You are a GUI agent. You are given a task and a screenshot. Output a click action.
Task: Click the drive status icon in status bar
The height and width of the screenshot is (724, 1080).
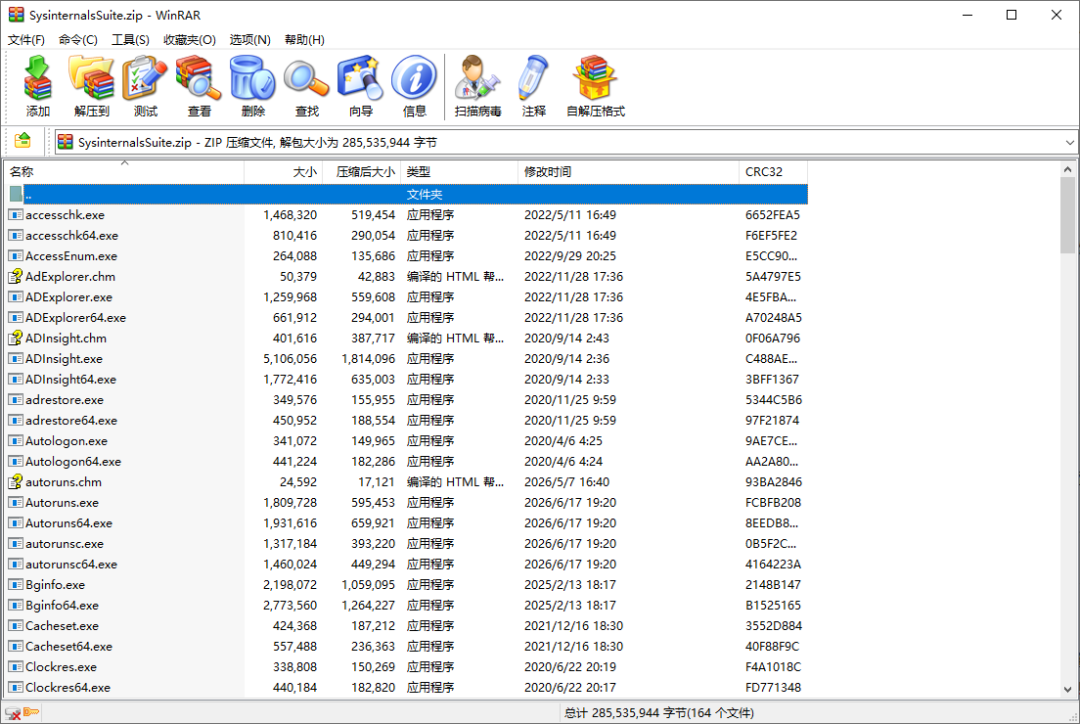[x=12, y=713]
